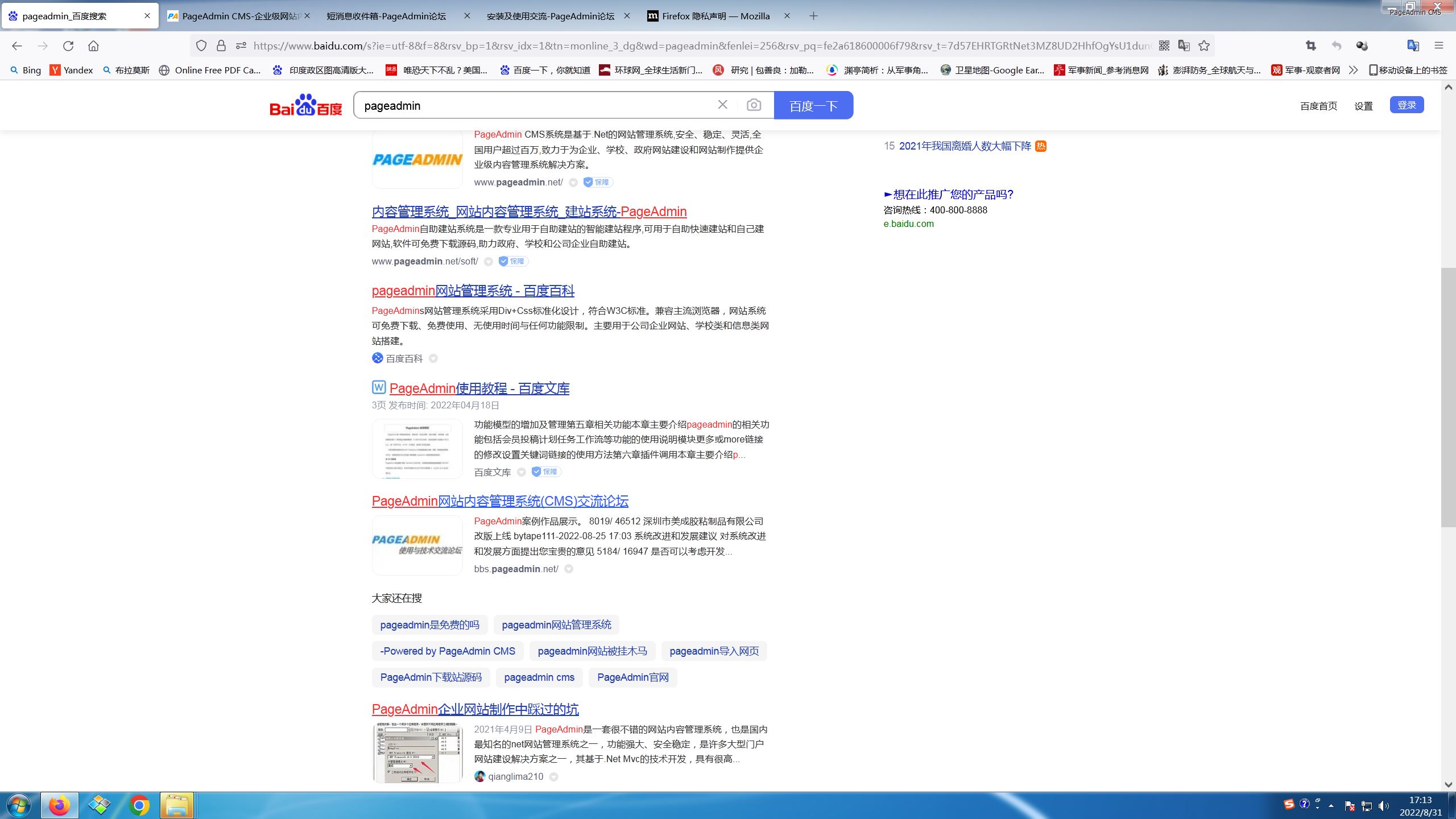Click the page vertical scrollbar thumb
Viewport: 1456px width, 819px height.
(1448, 397)
